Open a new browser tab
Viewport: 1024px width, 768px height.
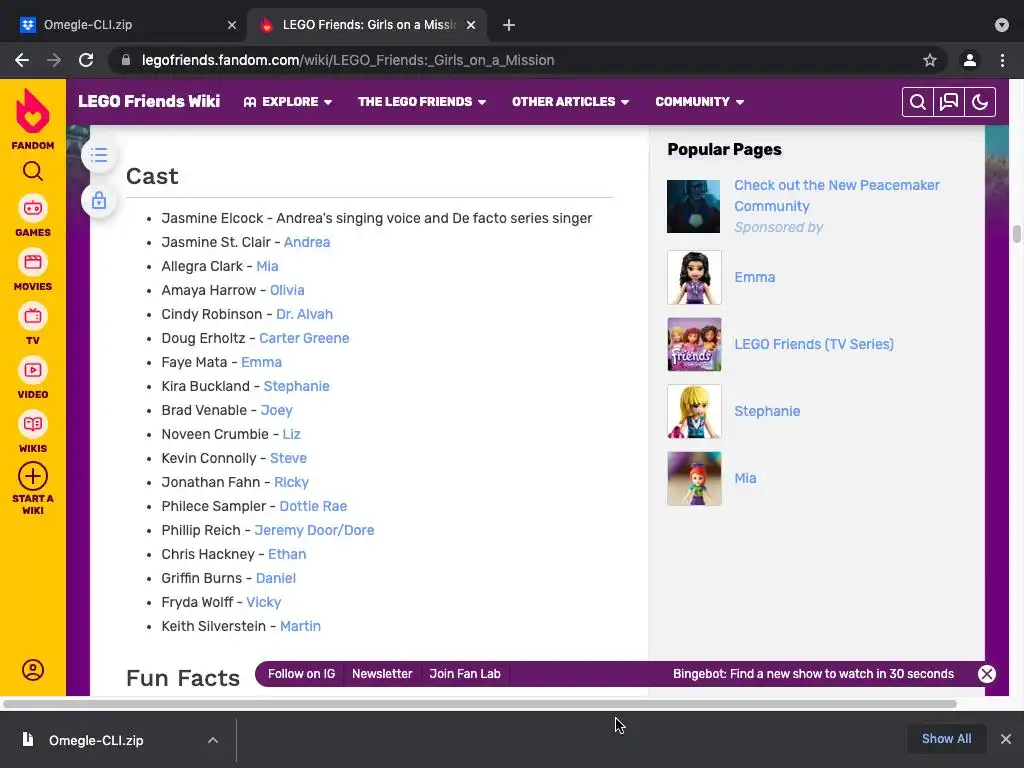click(509, 25)
